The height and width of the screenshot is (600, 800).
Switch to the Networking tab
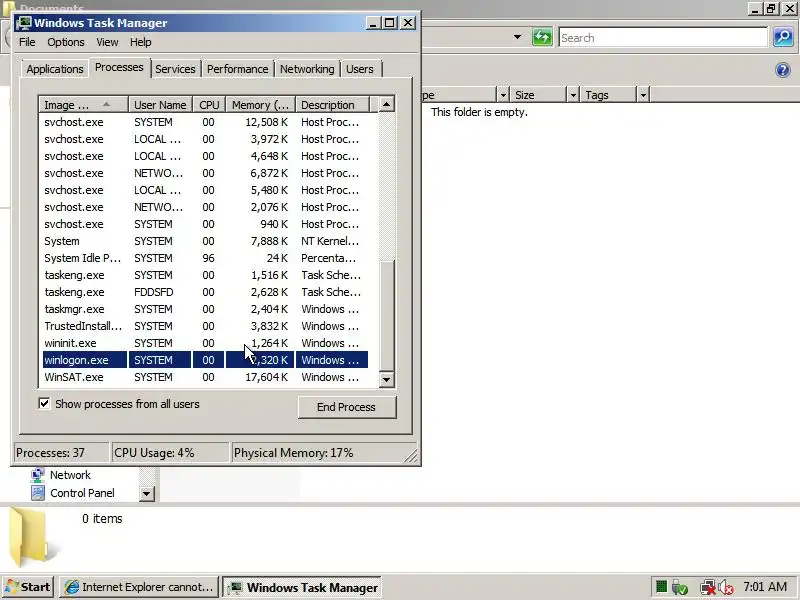307,69
